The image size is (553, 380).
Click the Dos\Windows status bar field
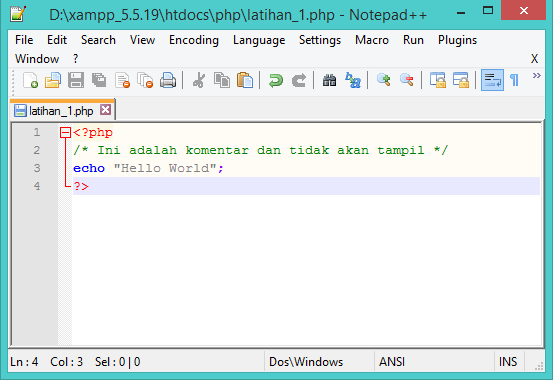pos(319,362)
